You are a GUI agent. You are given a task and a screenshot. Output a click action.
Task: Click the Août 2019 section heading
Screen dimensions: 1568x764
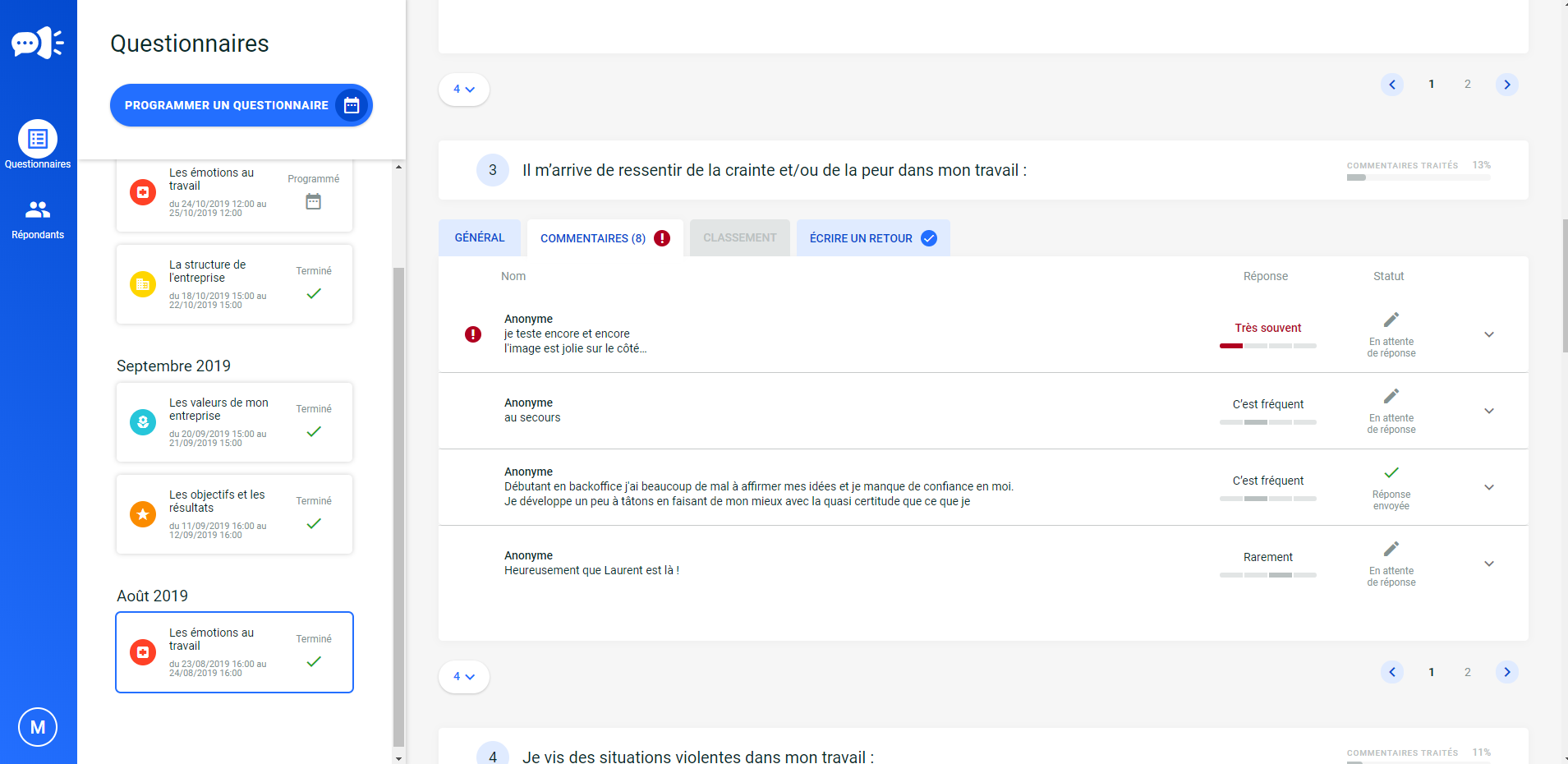pyautogui.click(x=152, y=596)
